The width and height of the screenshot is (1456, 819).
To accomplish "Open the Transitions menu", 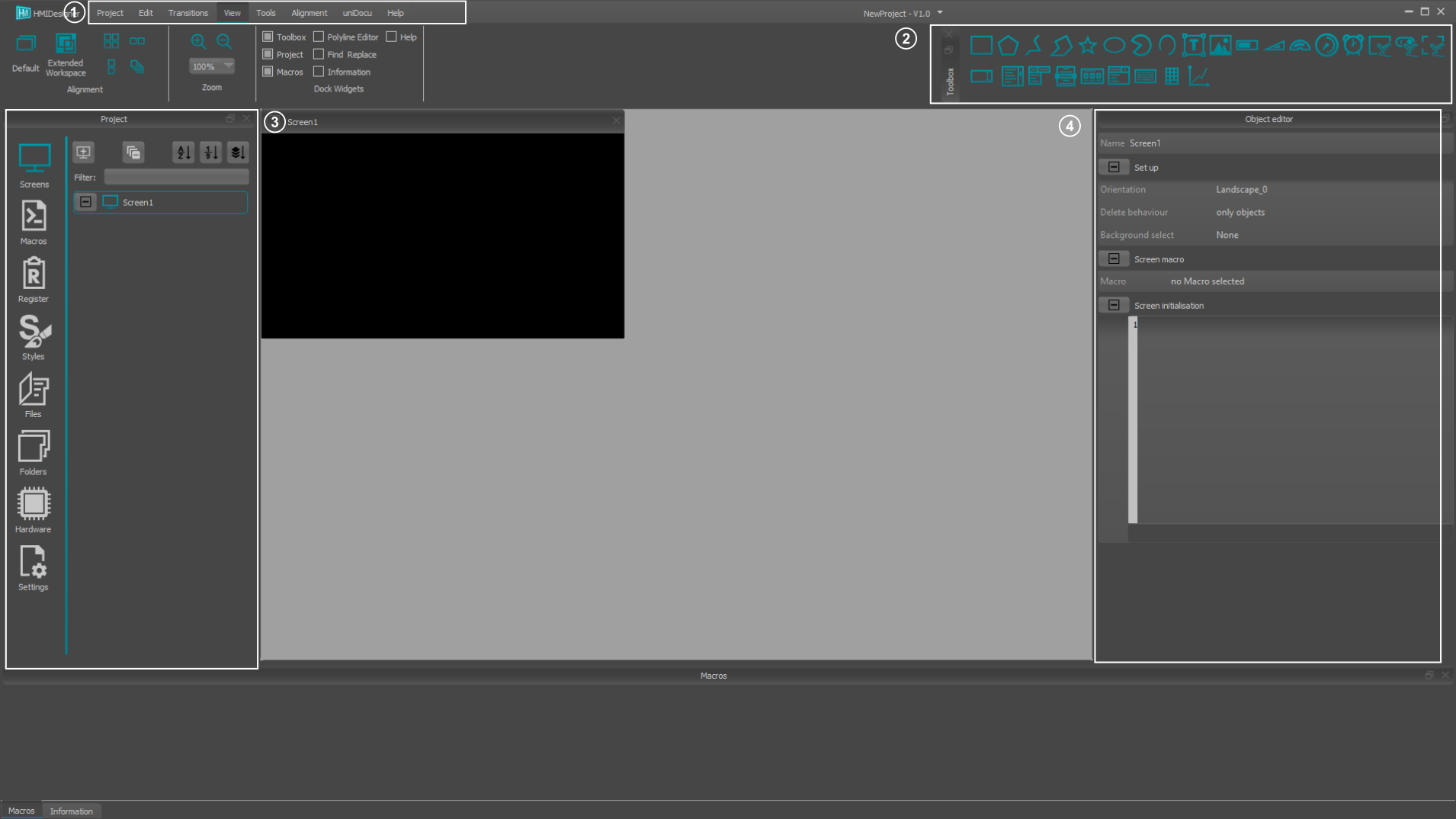I will tap(188, 13).
